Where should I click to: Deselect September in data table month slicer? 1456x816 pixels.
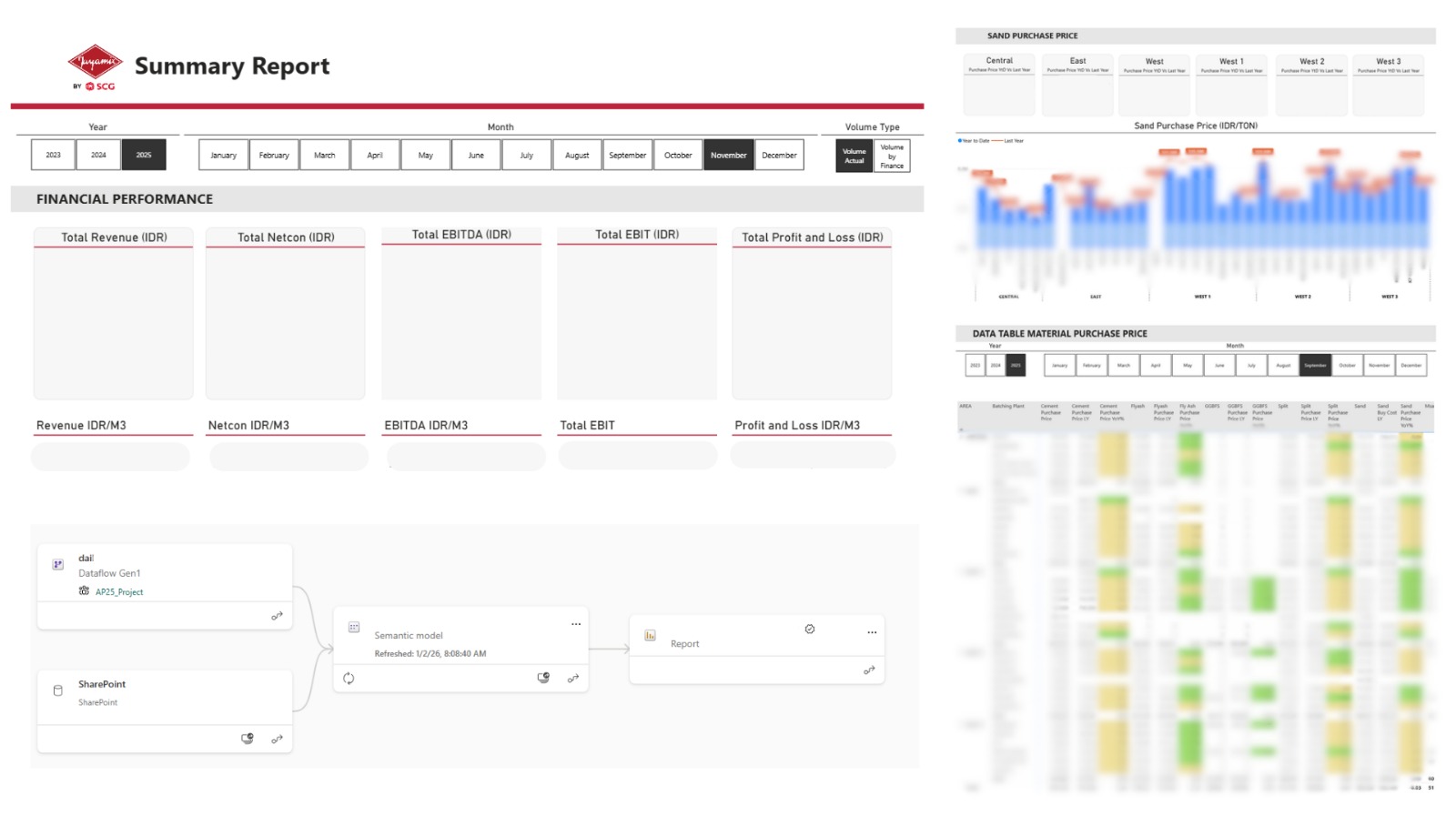tap(1315, 365)
